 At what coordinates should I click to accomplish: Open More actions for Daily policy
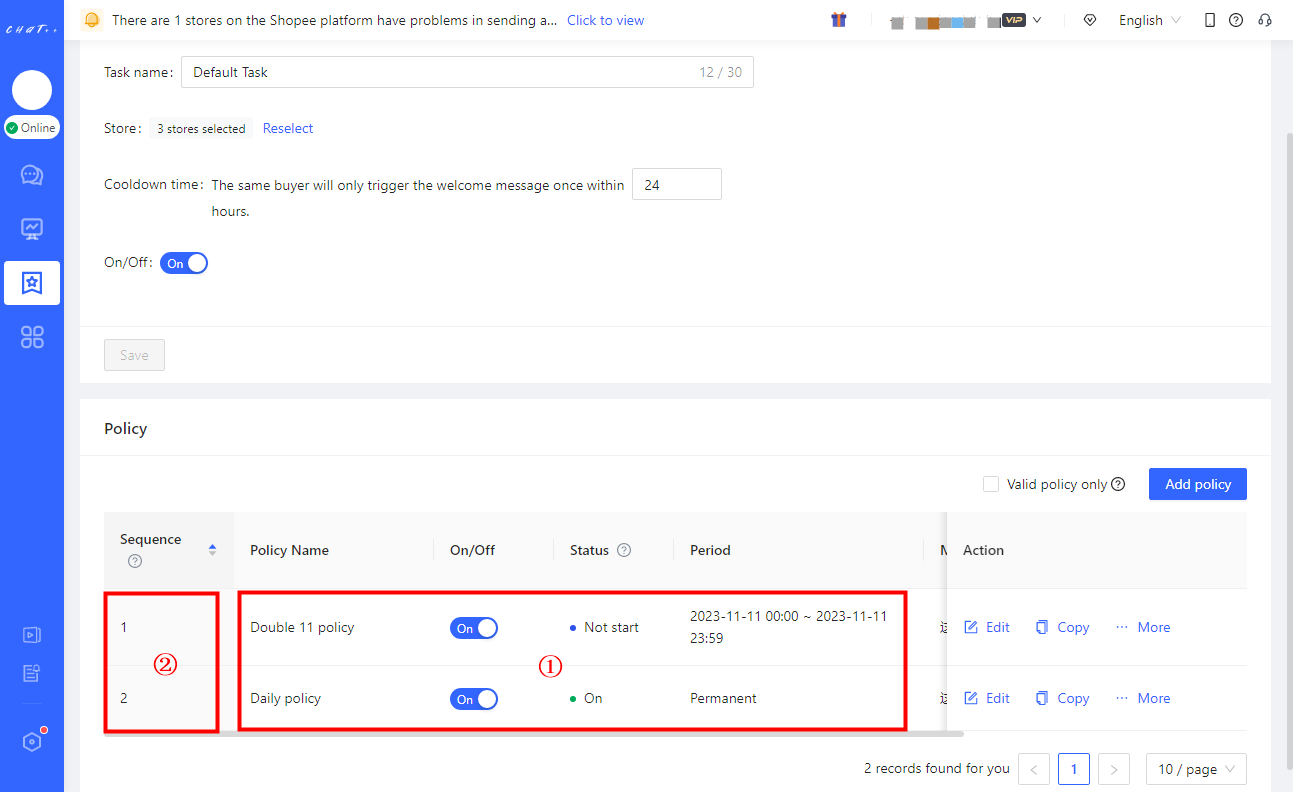tap(1143, 698)
